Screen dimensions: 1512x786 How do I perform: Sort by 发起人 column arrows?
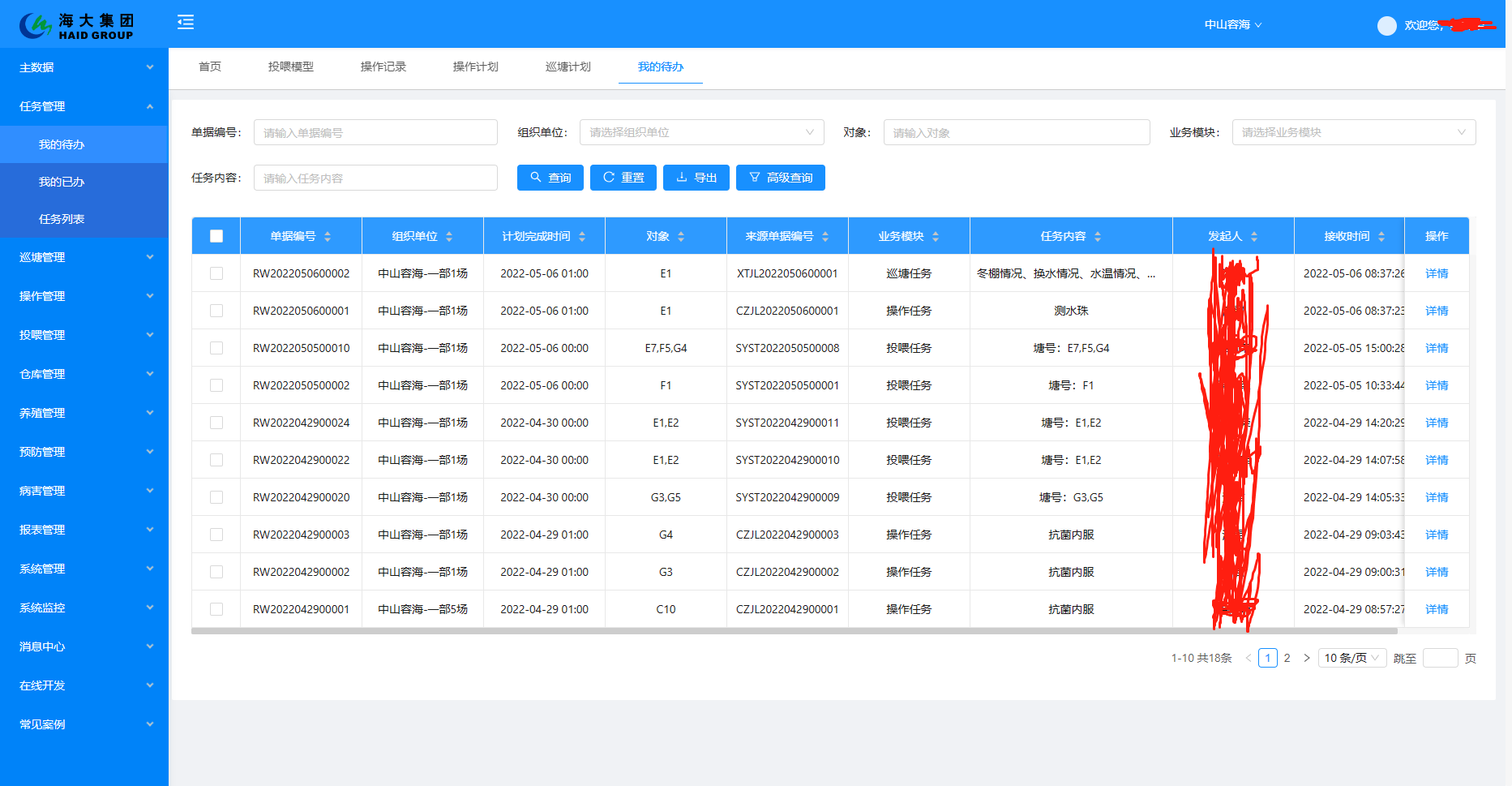pyautogui.click(x=1254, y=236)
